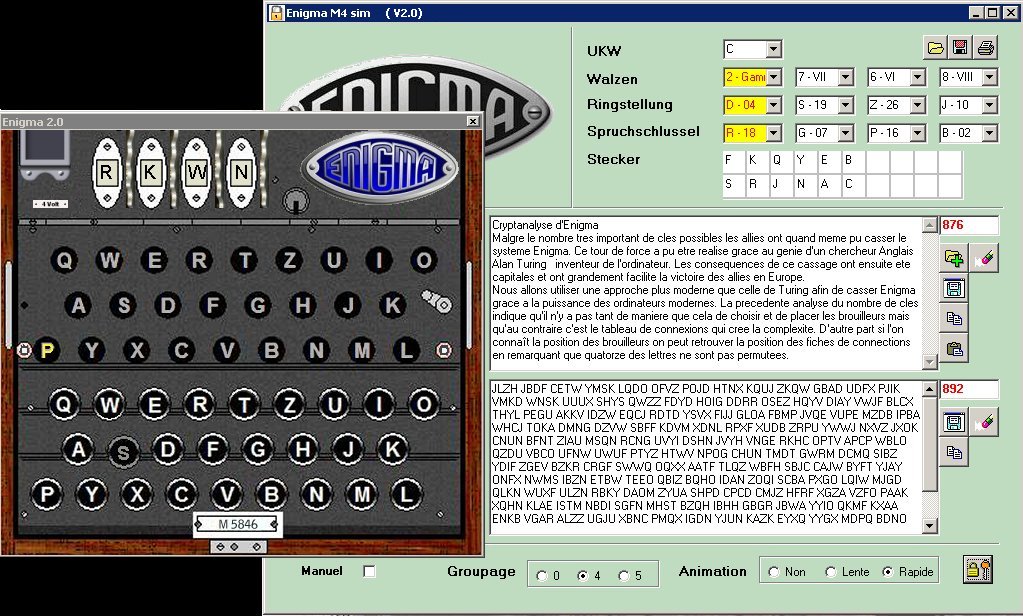Click the Stecker top-row cell containing F
1023x616 pixels.
click(734, 162)
